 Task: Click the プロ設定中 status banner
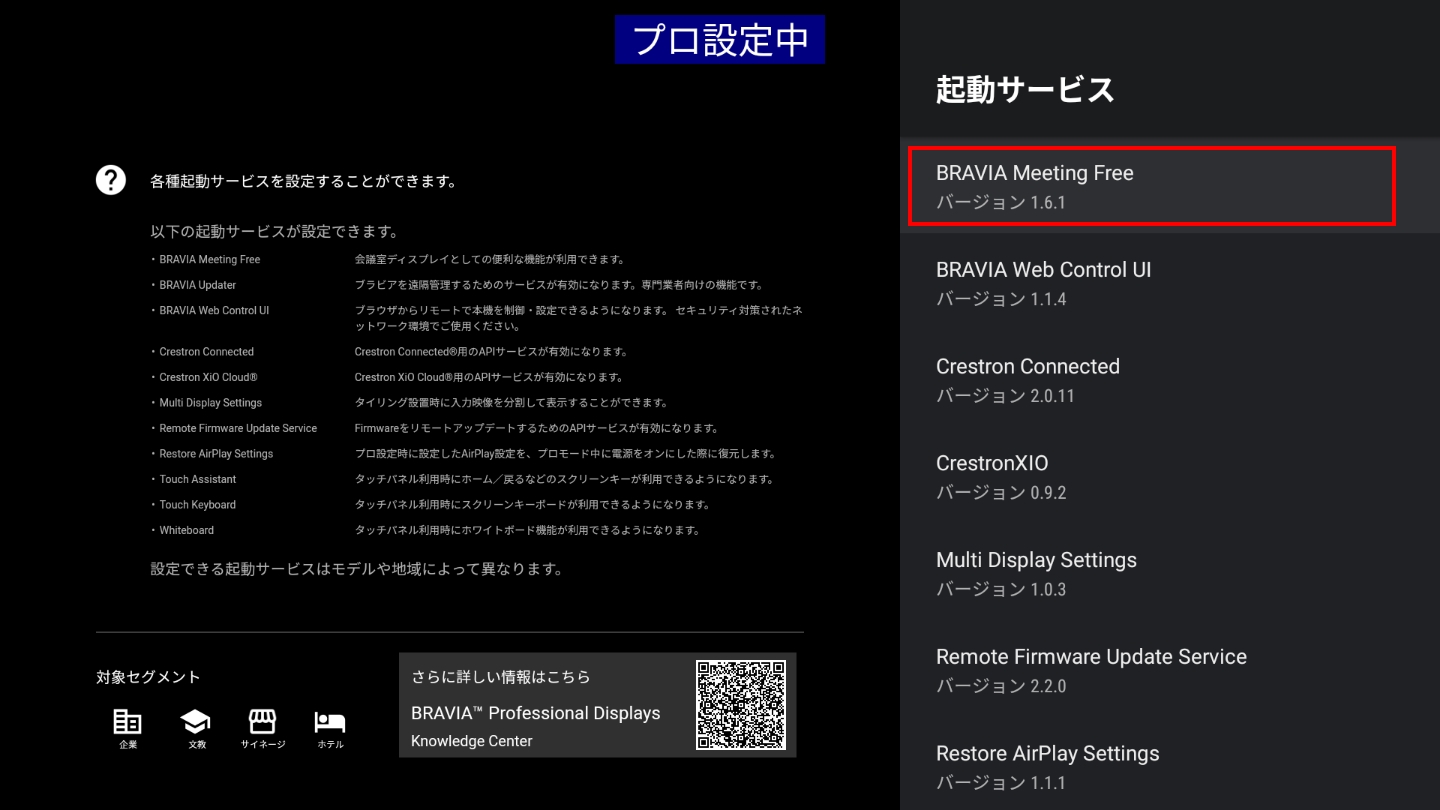pos(720,40)
